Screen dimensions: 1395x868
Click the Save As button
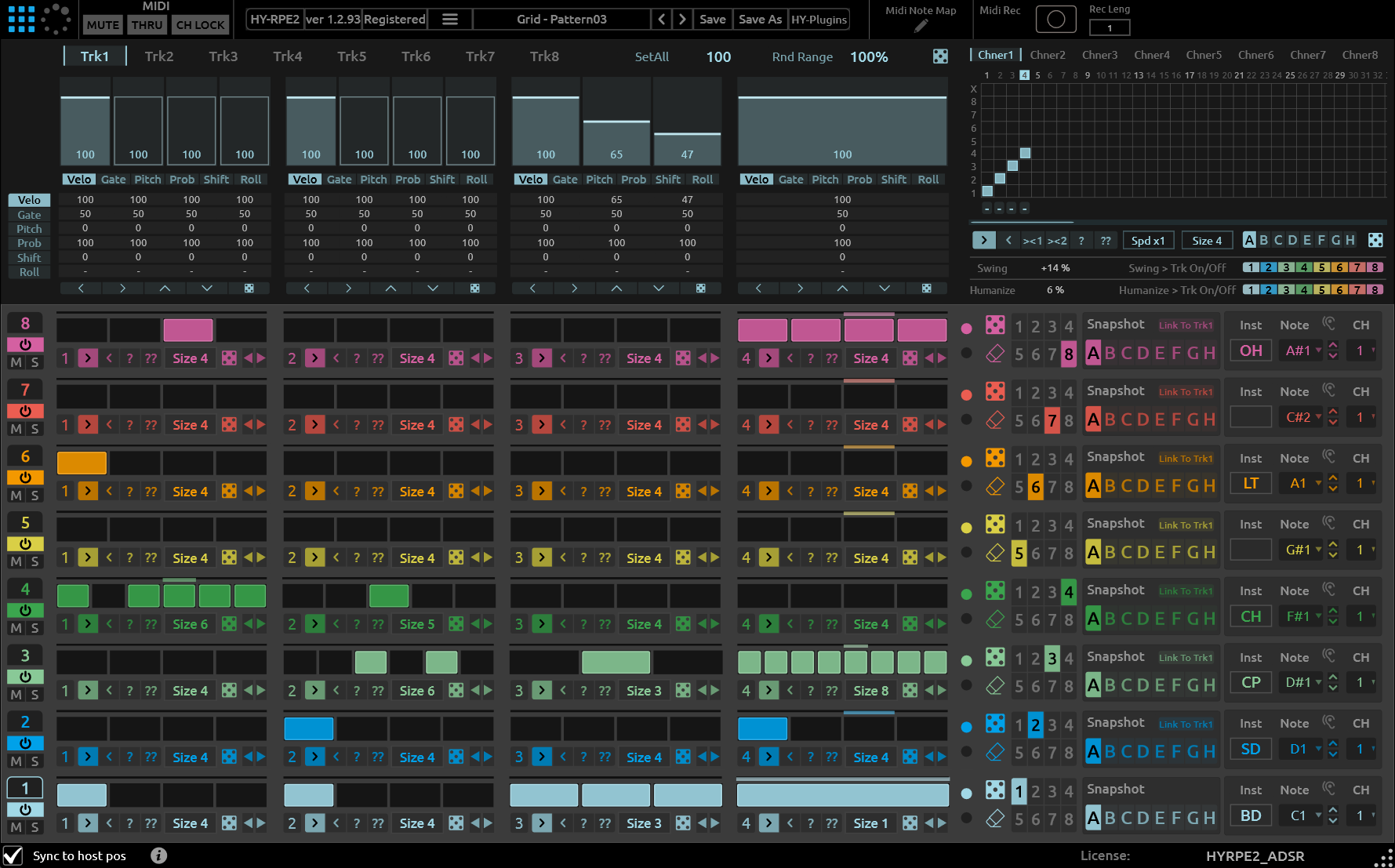759,20
